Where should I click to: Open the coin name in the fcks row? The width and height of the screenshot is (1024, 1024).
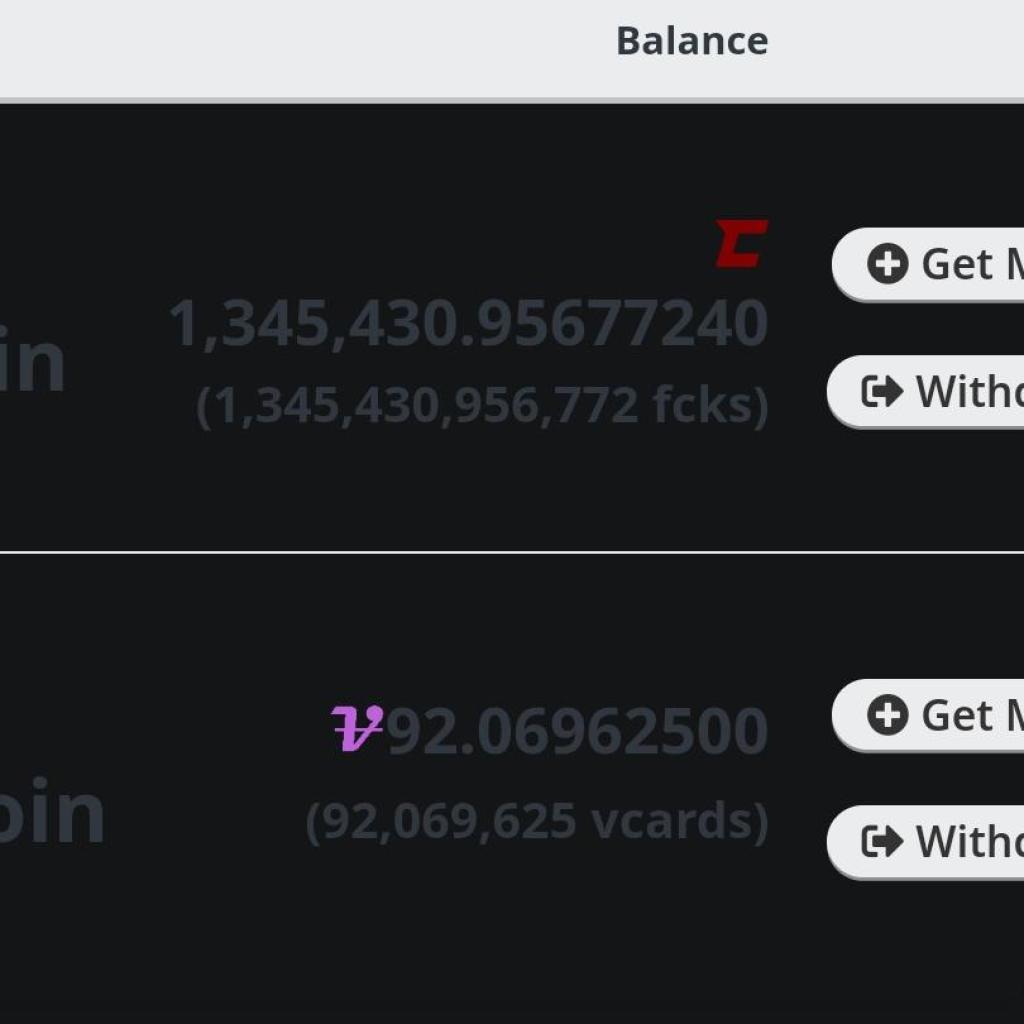32,359
